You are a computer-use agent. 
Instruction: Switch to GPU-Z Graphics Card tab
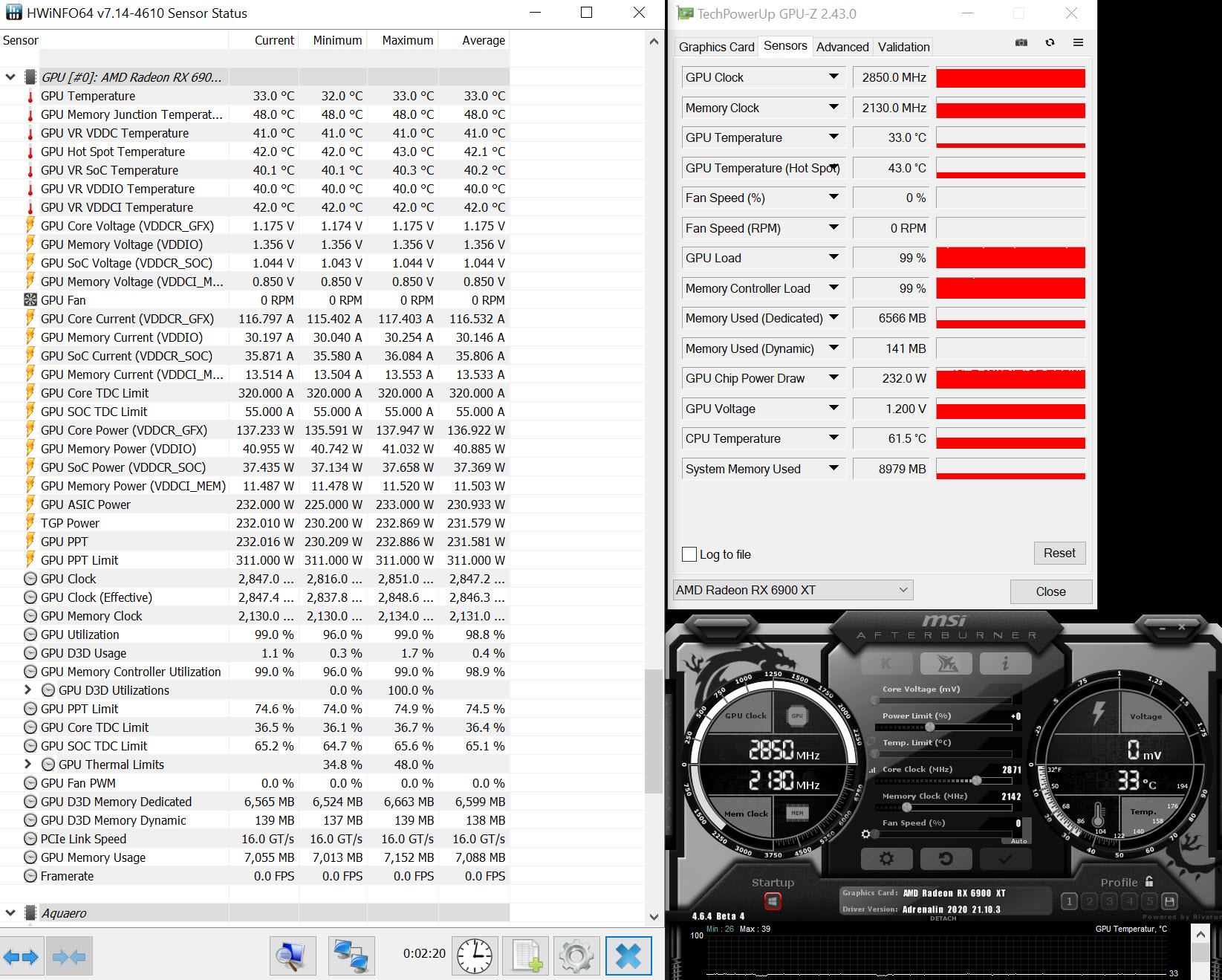pos(716,47)
